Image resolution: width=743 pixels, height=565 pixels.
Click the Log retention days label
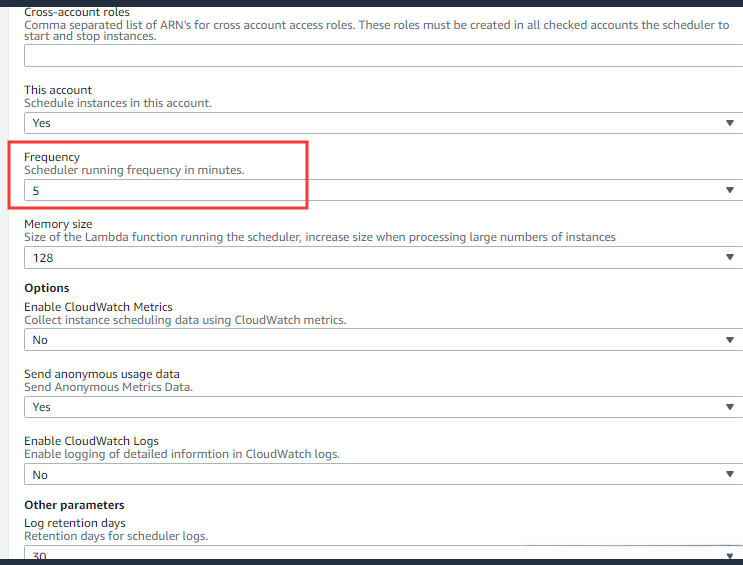[75, 523]
